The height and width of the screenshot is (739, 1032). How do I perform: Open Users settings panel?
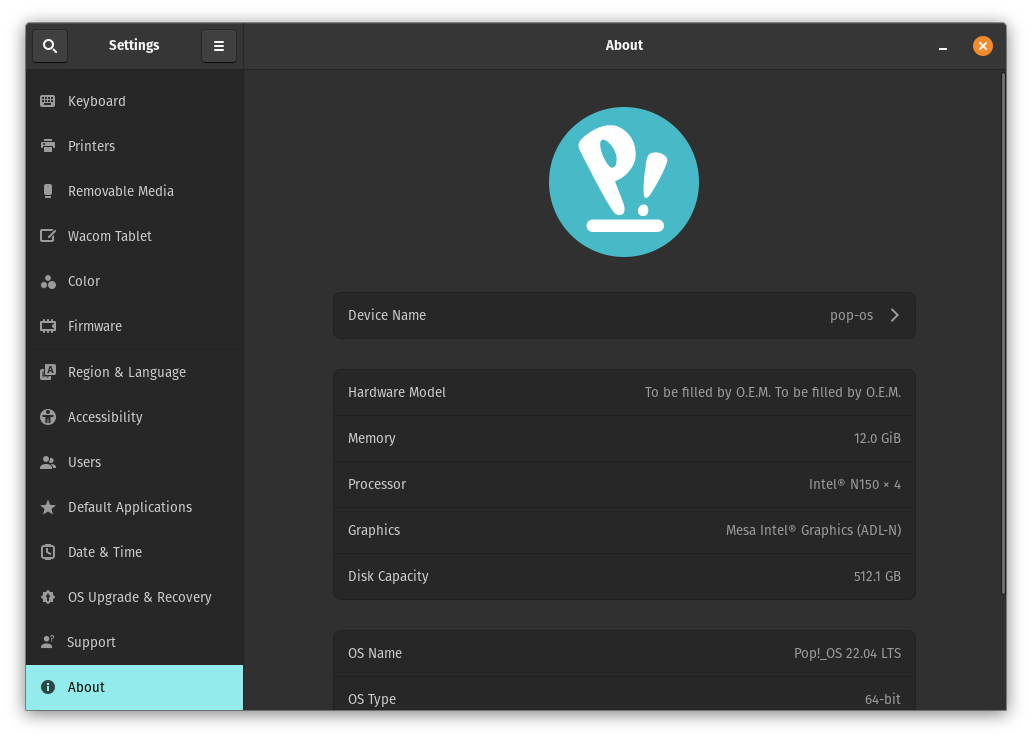[x=134, y=462]
